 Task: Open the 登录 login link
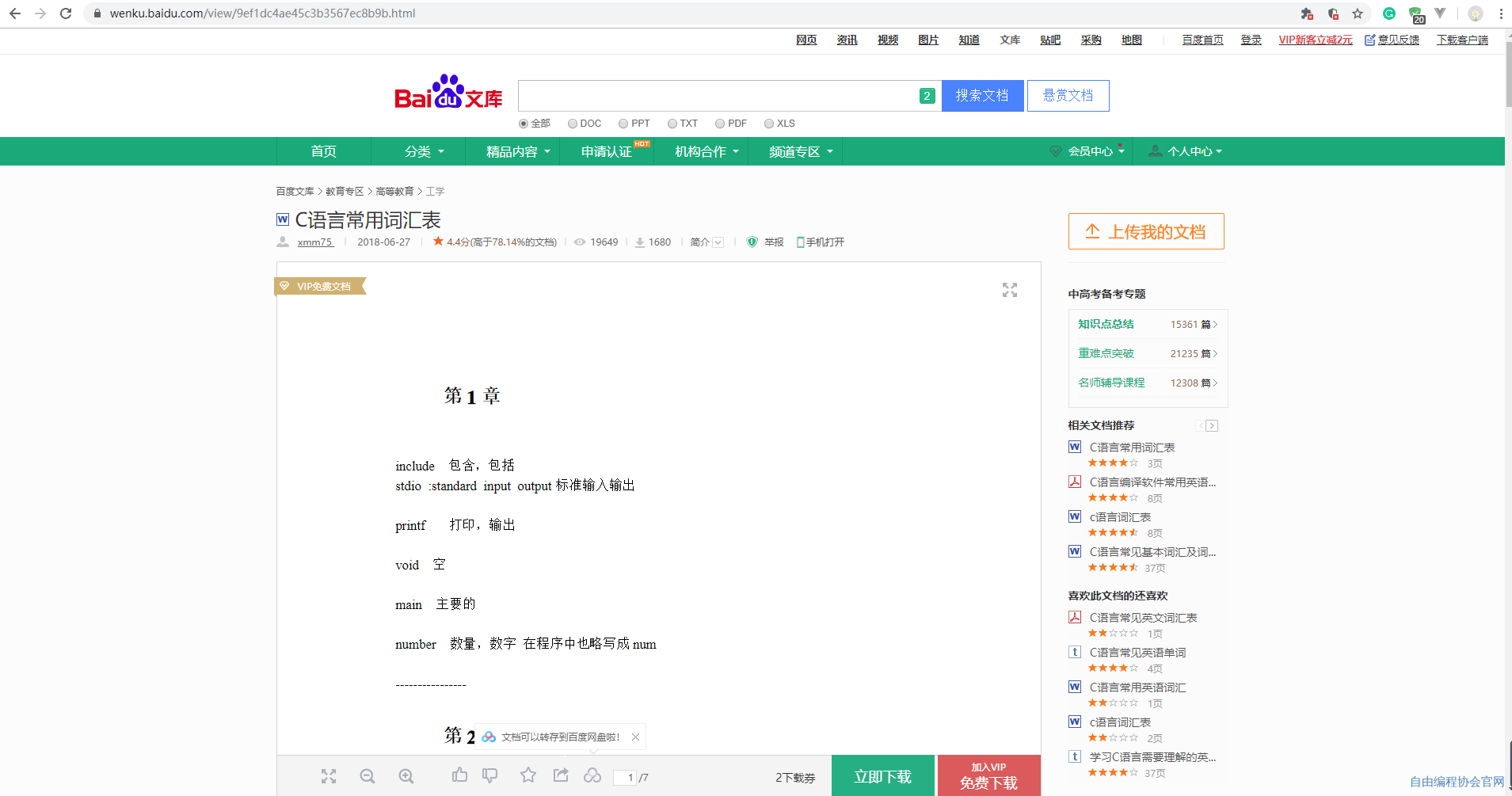(x=1251, y=40)
